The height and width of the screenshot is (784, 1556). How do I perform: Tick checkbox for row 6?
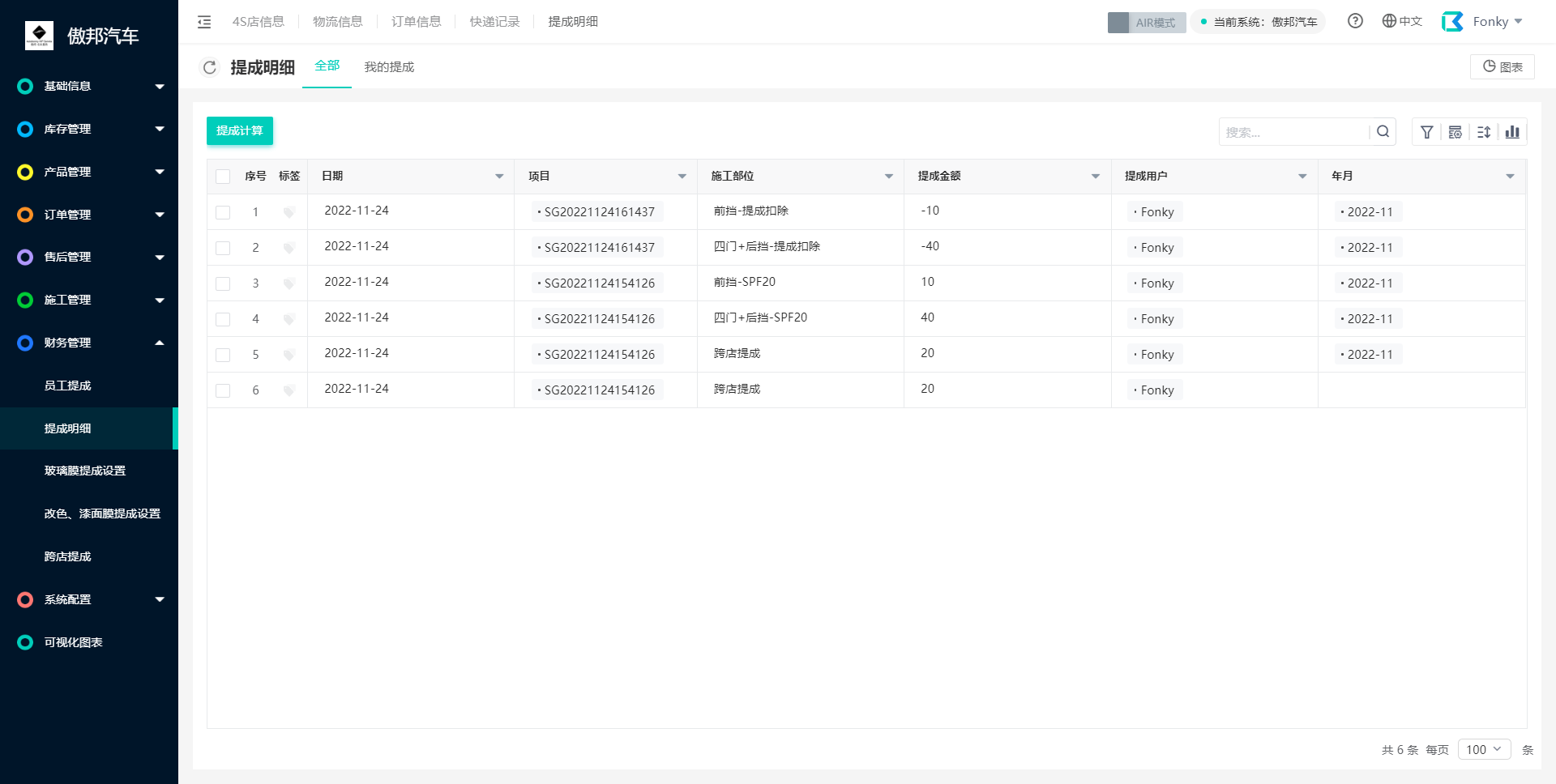(223, 390)
